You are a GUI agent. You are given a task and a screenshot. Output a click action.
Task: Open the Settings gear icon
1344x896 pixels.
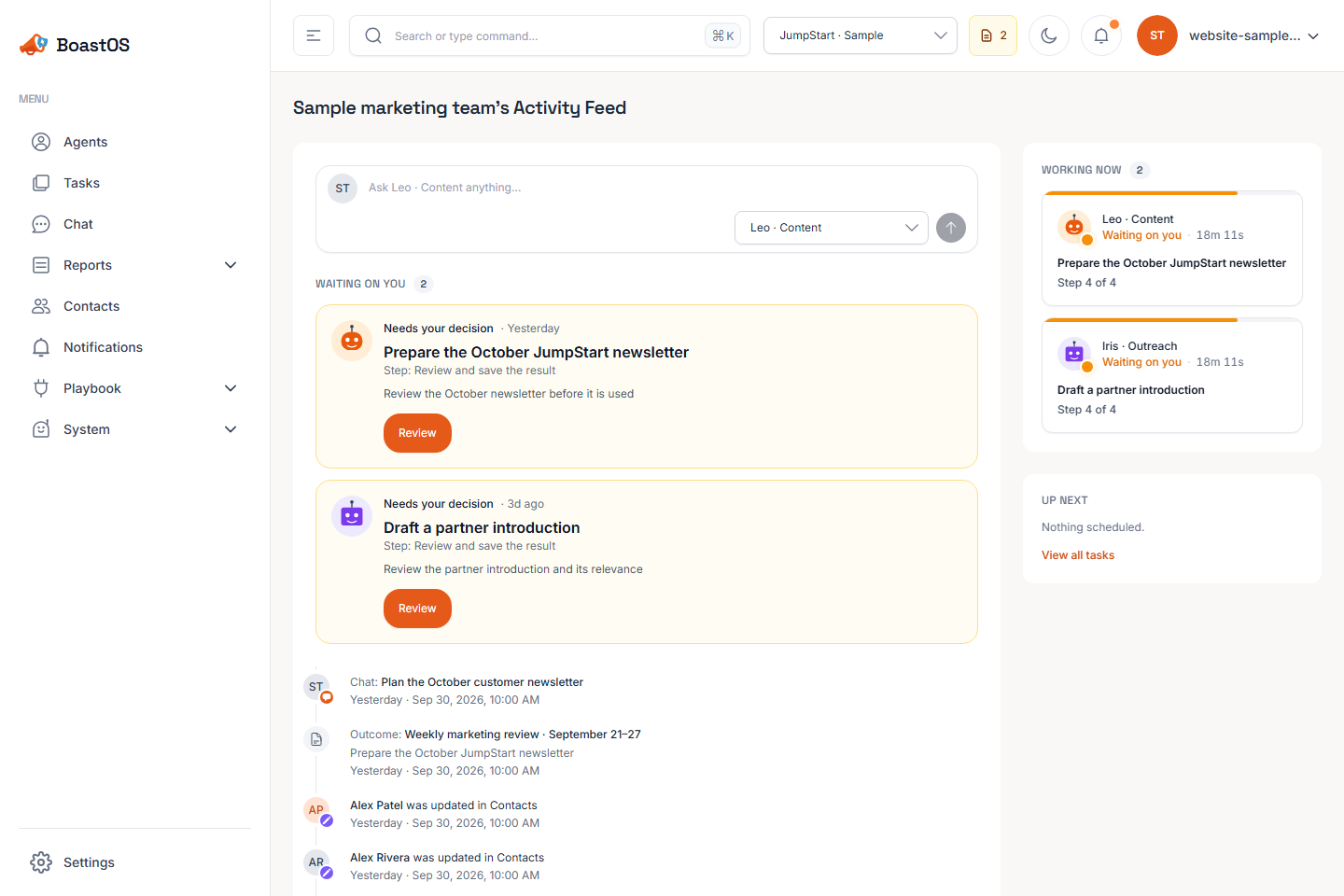pos(41,862)
